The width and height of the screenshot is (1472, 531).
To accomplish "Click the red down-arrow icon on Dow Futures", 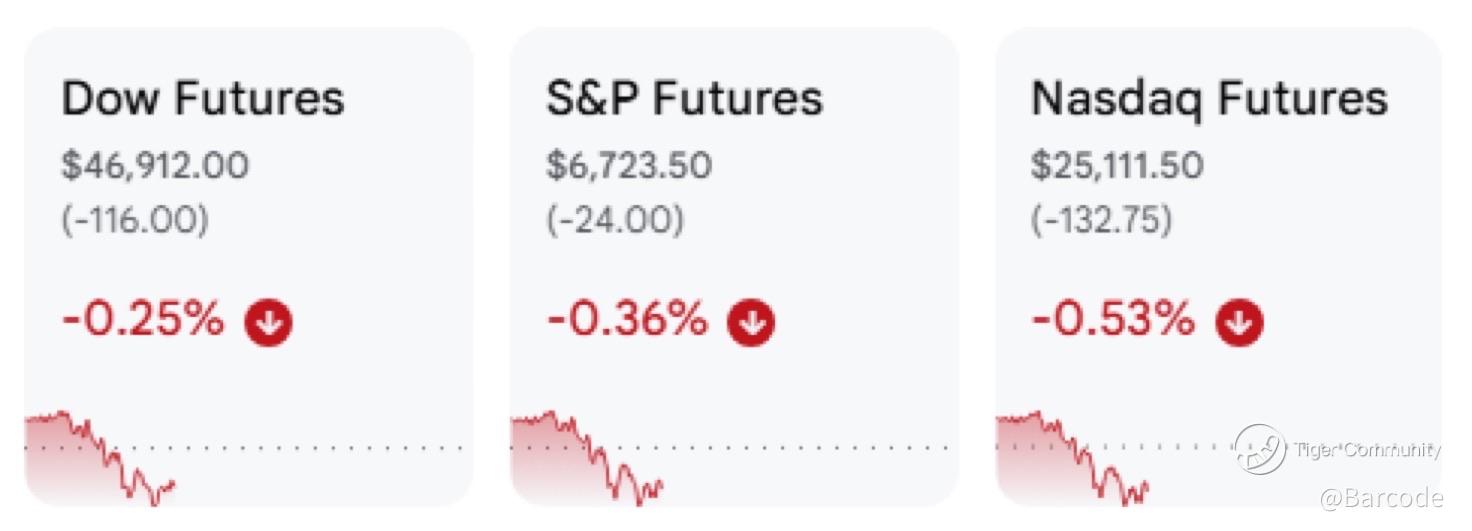I will pos(269,323).
